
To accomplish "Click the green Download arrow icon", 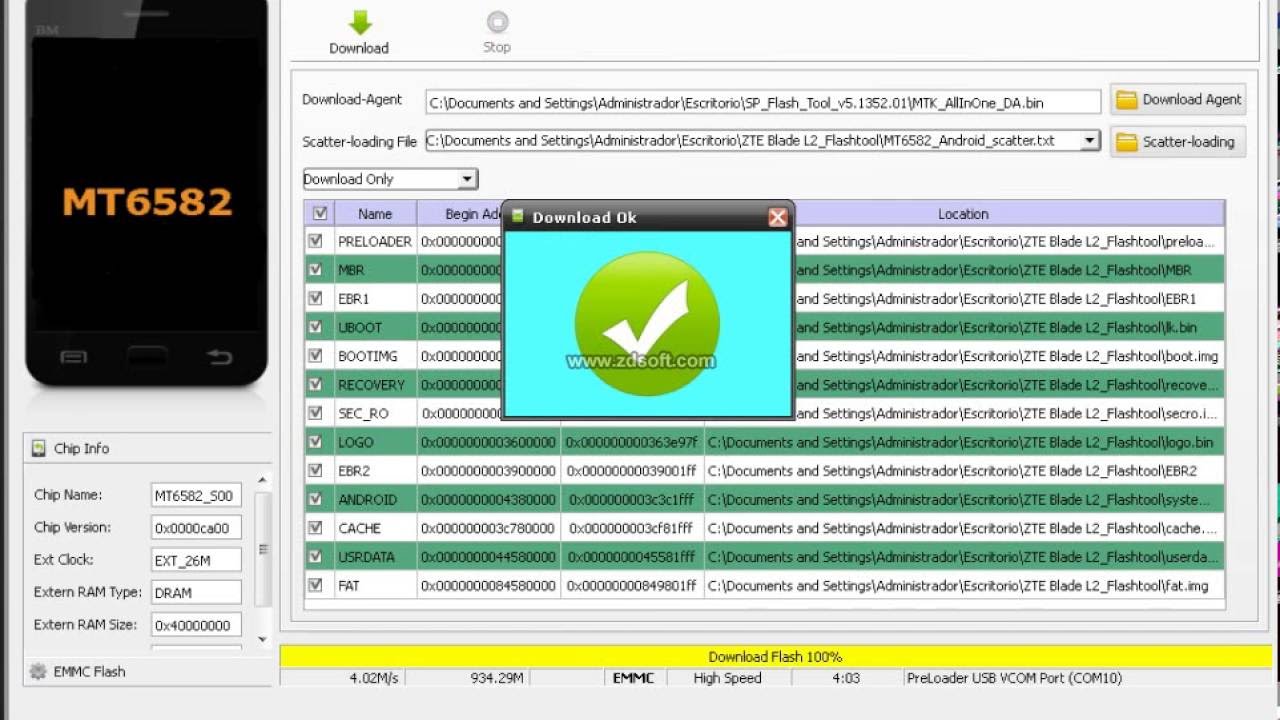I will pyautogui.click(x=359, y=23).
